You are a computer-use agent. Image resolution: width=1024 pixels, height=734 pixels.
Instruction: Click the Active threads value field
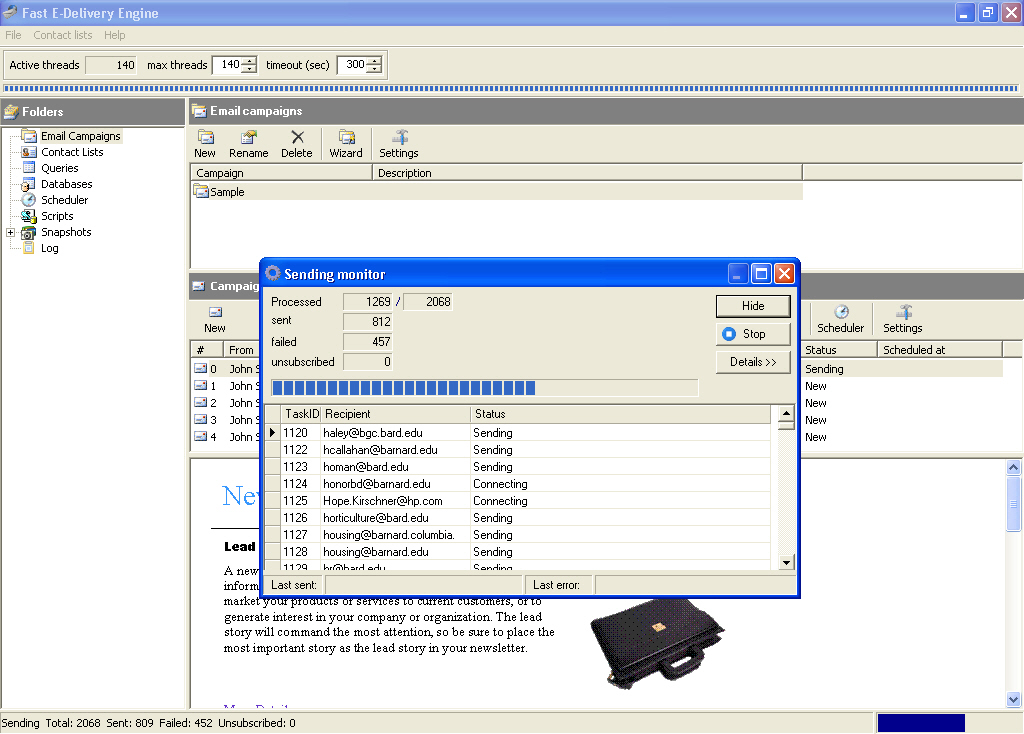pyautogui.click(x=111, y=65)
